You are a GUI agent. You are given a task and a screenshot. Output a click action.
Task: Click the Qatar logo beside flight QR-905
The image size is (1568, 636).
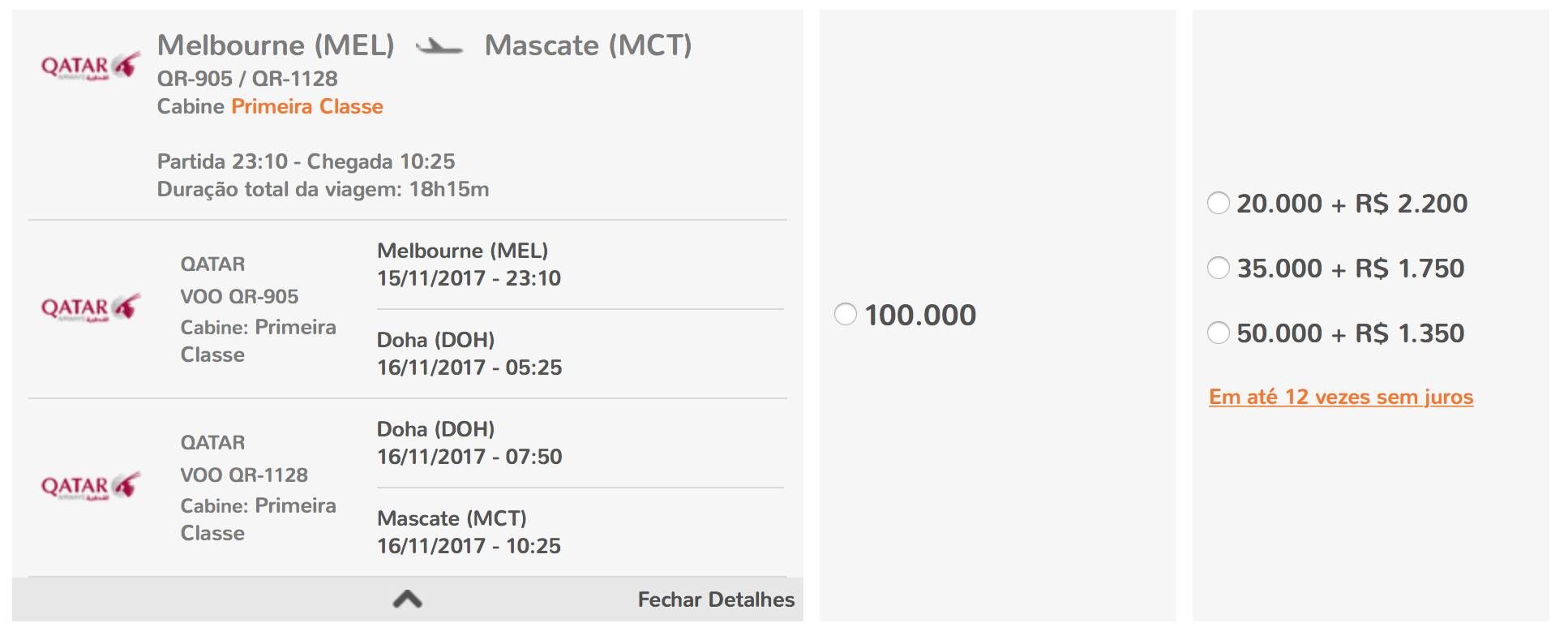click(90, 308)
